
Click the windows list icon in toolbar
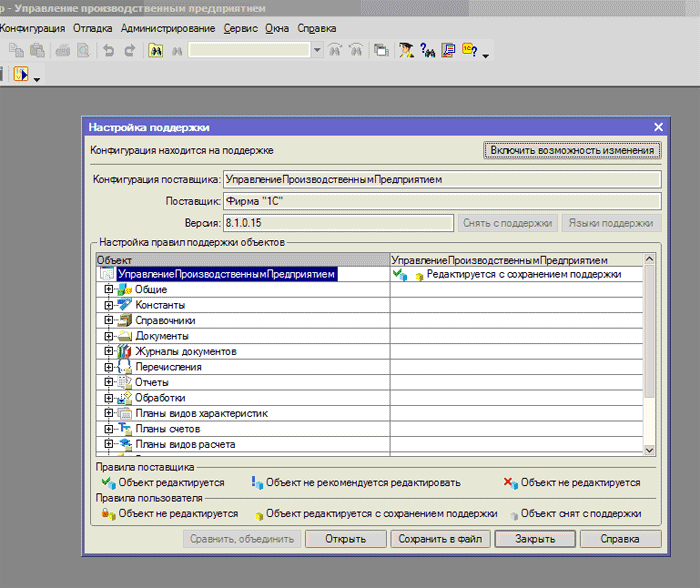point(381,50)
